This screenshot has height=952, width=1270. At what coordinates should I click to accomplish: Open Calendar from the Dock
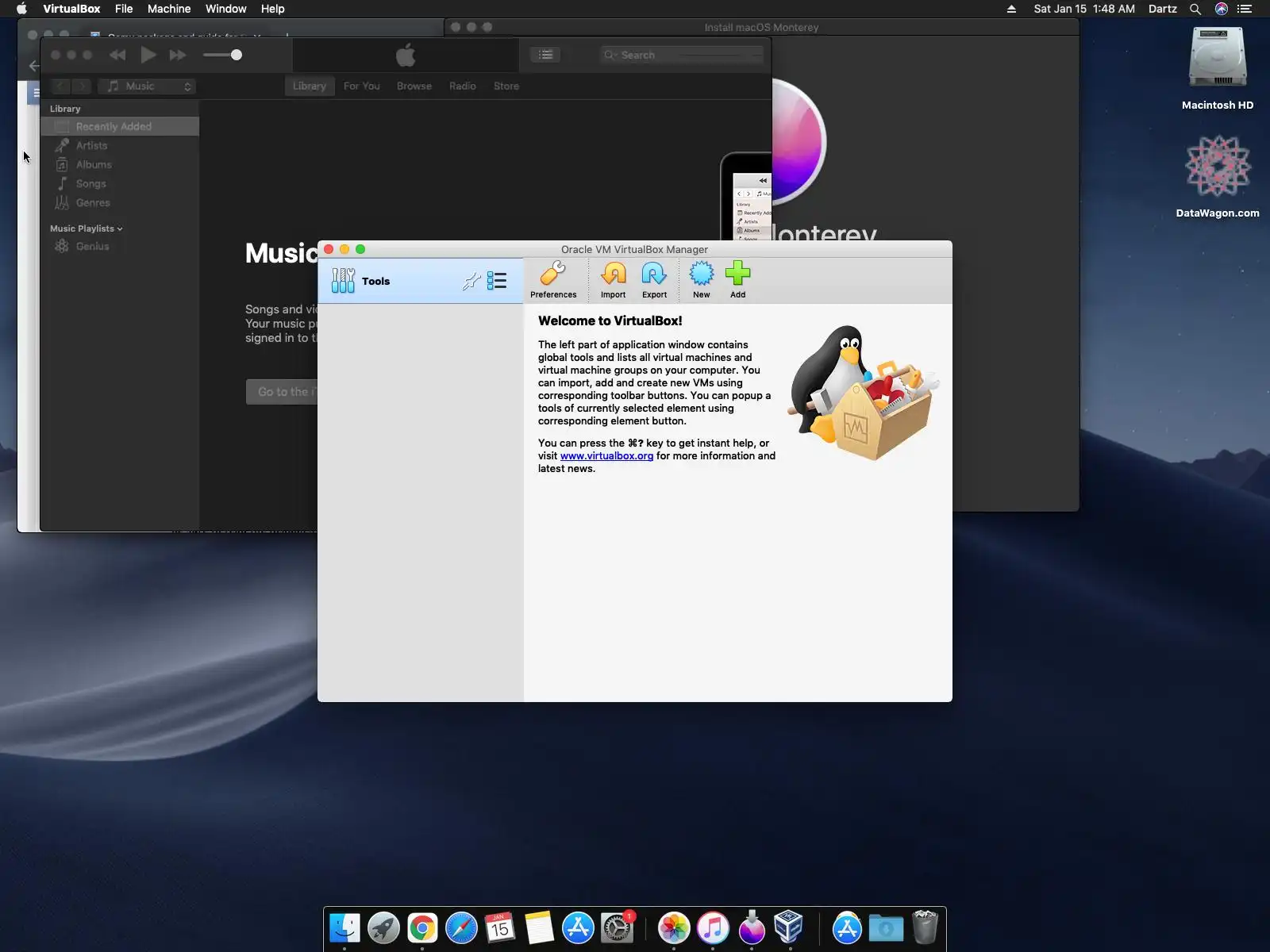[x=500, y=927]
